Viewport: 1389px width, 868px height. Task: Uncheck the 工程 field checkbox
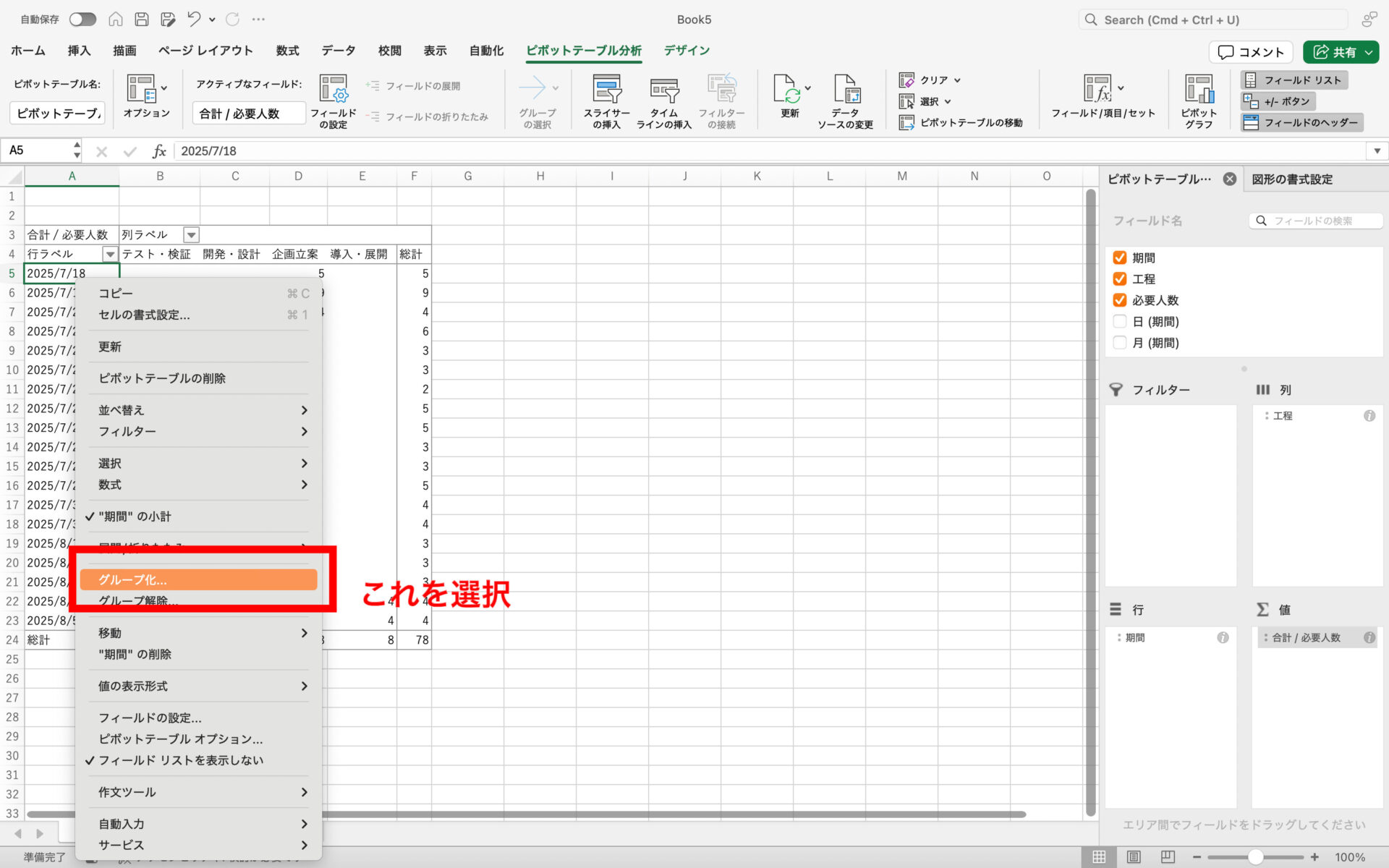(x=1120, y=279)
